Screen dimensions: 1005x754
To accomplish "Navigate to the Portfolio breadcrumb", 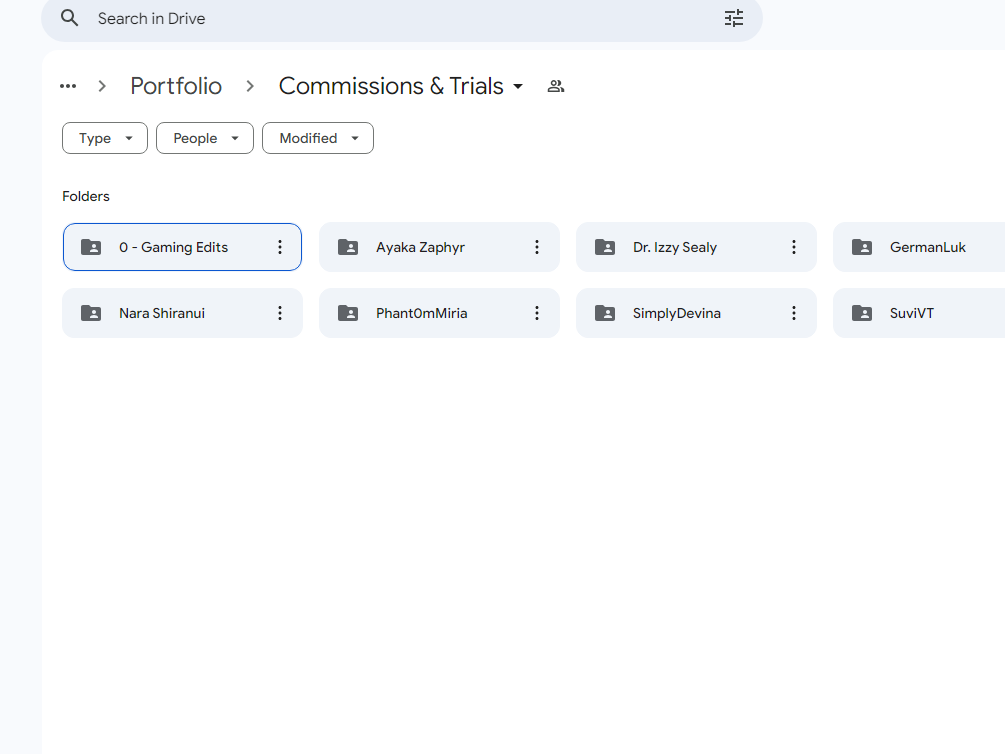I will pyautogui.click(x=176, y=86).
